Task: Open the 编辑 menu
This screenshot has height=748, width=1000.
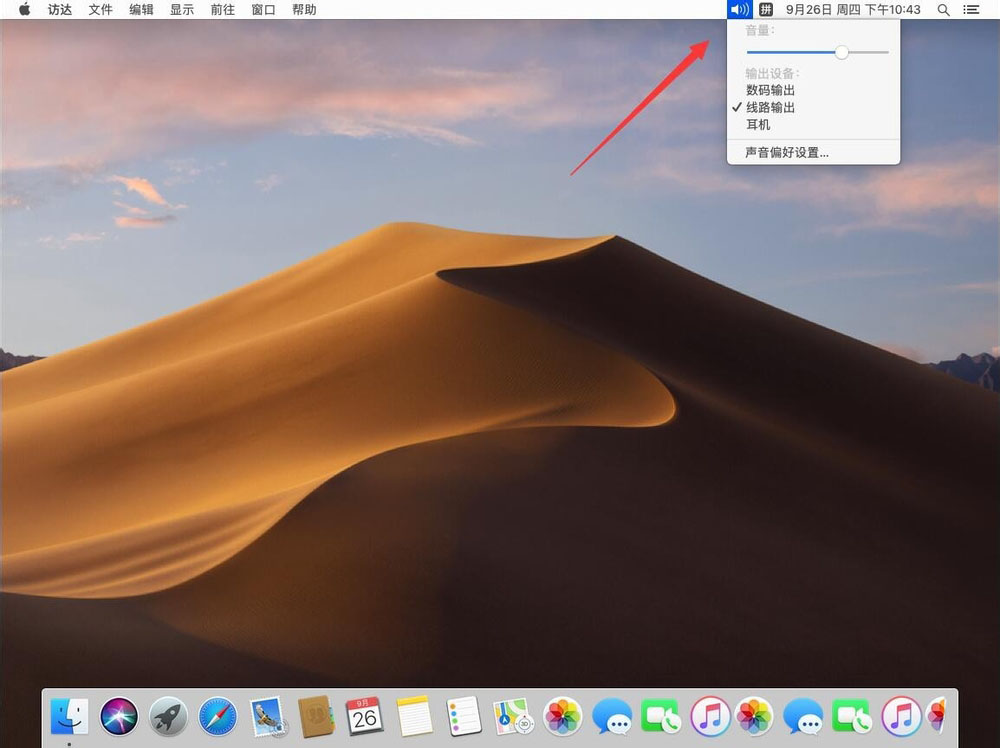Action: (141, 10)
